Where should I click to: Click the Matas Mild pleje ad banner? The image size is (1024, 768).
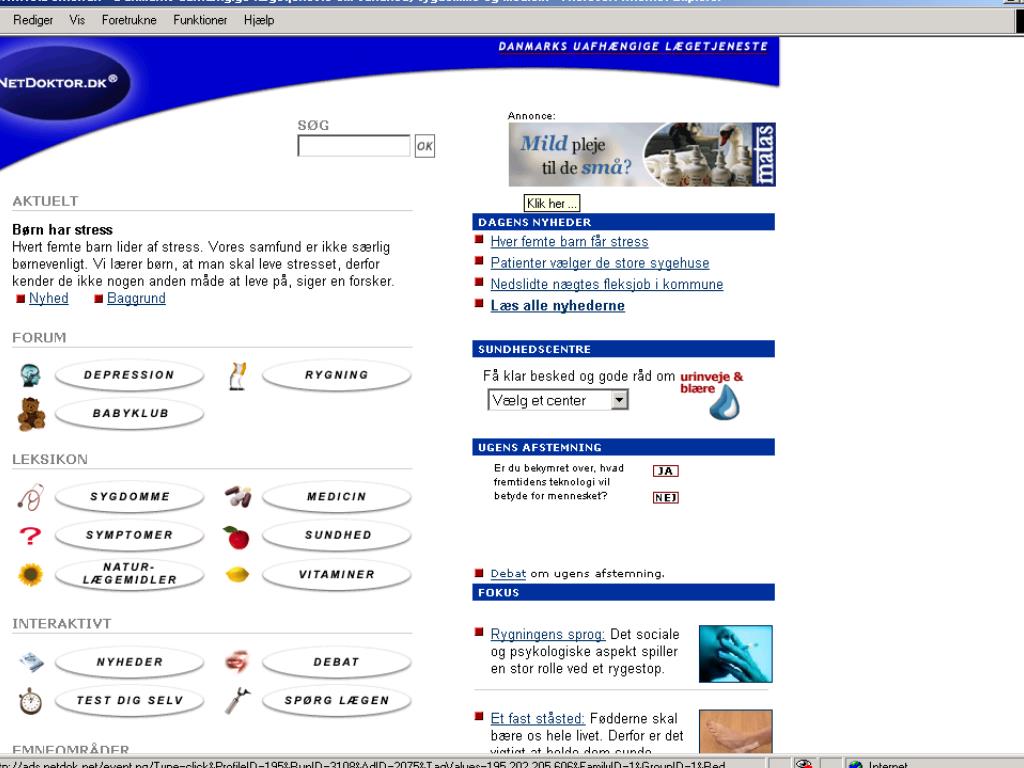pos(642,154)
